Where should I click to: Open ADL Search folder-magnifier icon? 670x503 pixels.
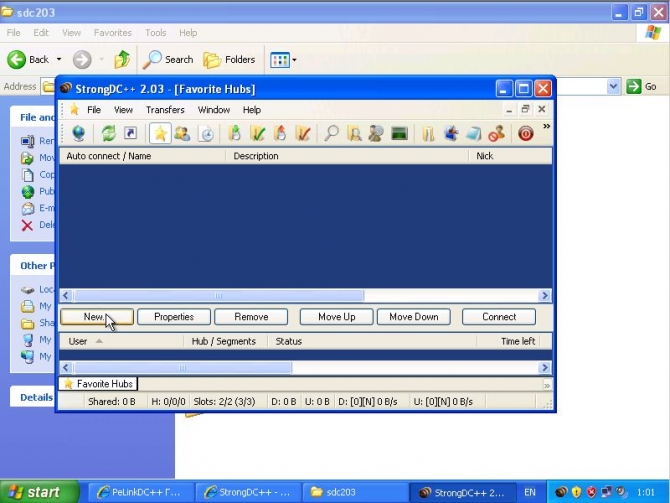[354, 134]
